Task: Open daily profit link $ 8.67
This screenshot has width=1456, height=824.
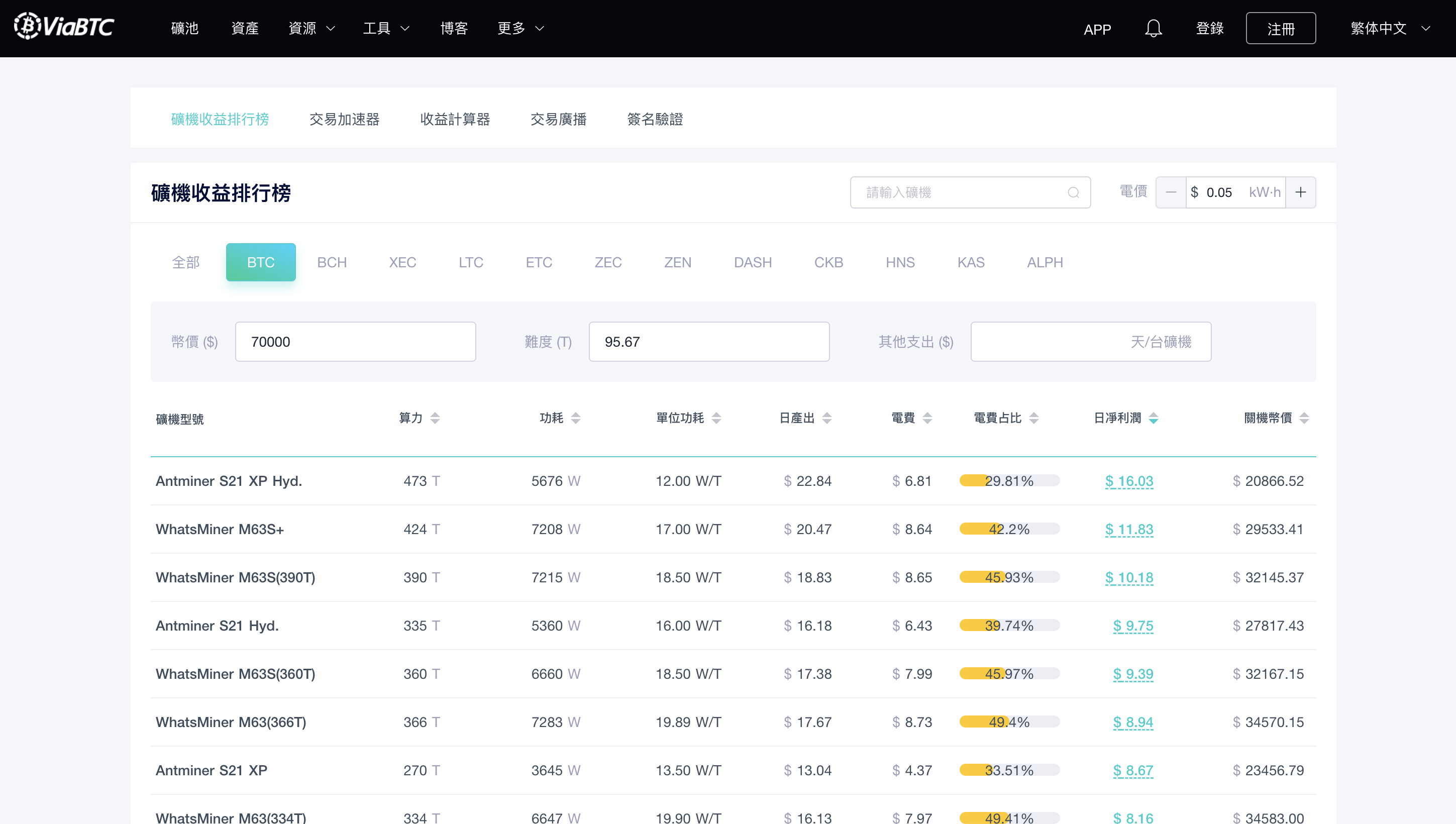Action: tap(1133, 770)
